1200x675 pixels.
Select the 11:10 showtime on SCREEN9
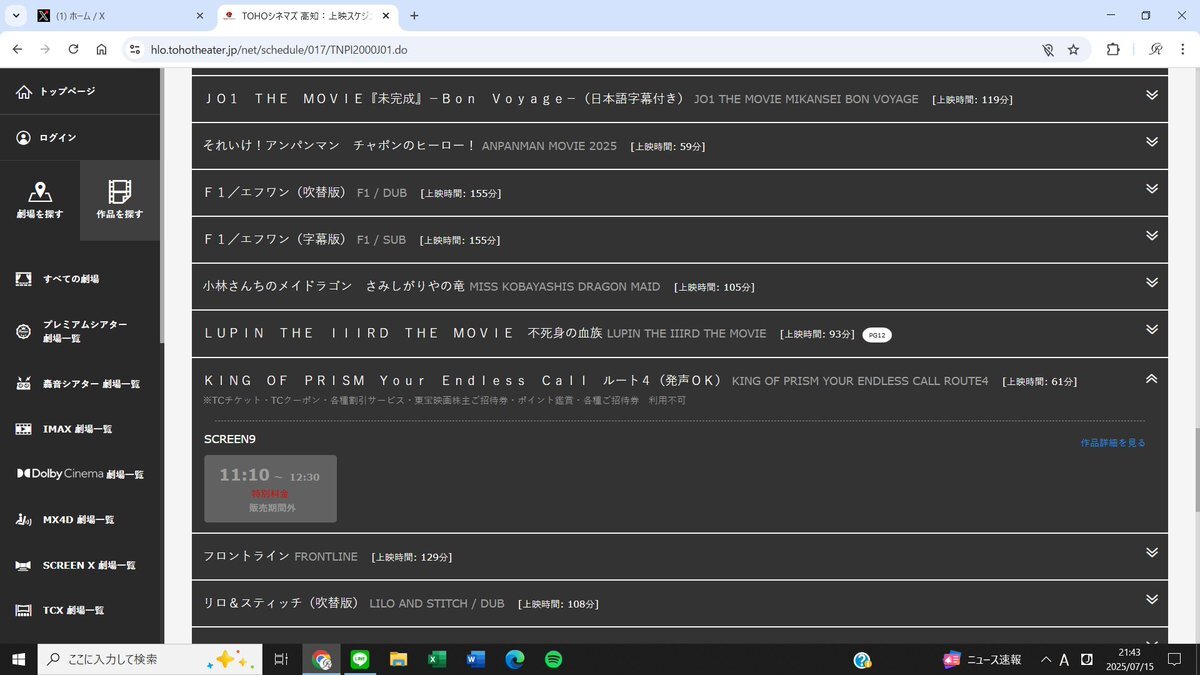[x=270, y=489]
